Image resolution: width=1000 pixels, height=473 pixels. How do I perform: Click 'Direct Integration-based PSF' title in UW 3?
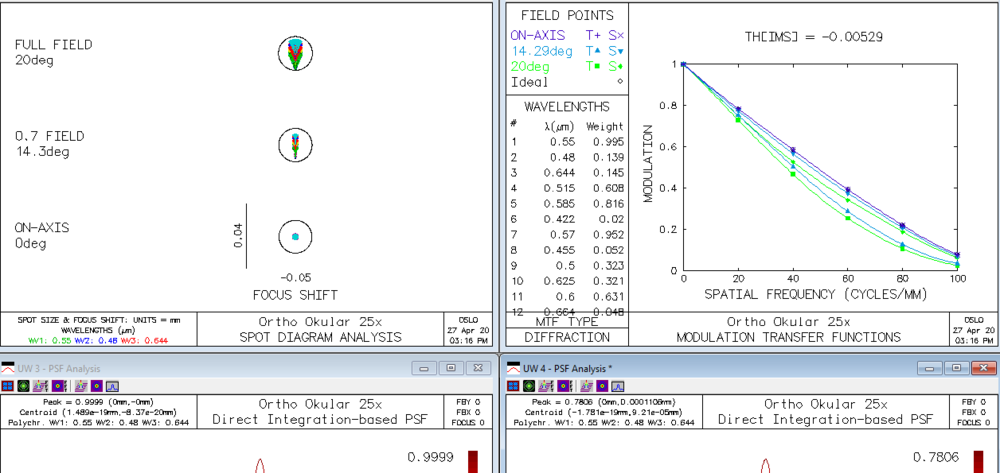pos(320,419)
